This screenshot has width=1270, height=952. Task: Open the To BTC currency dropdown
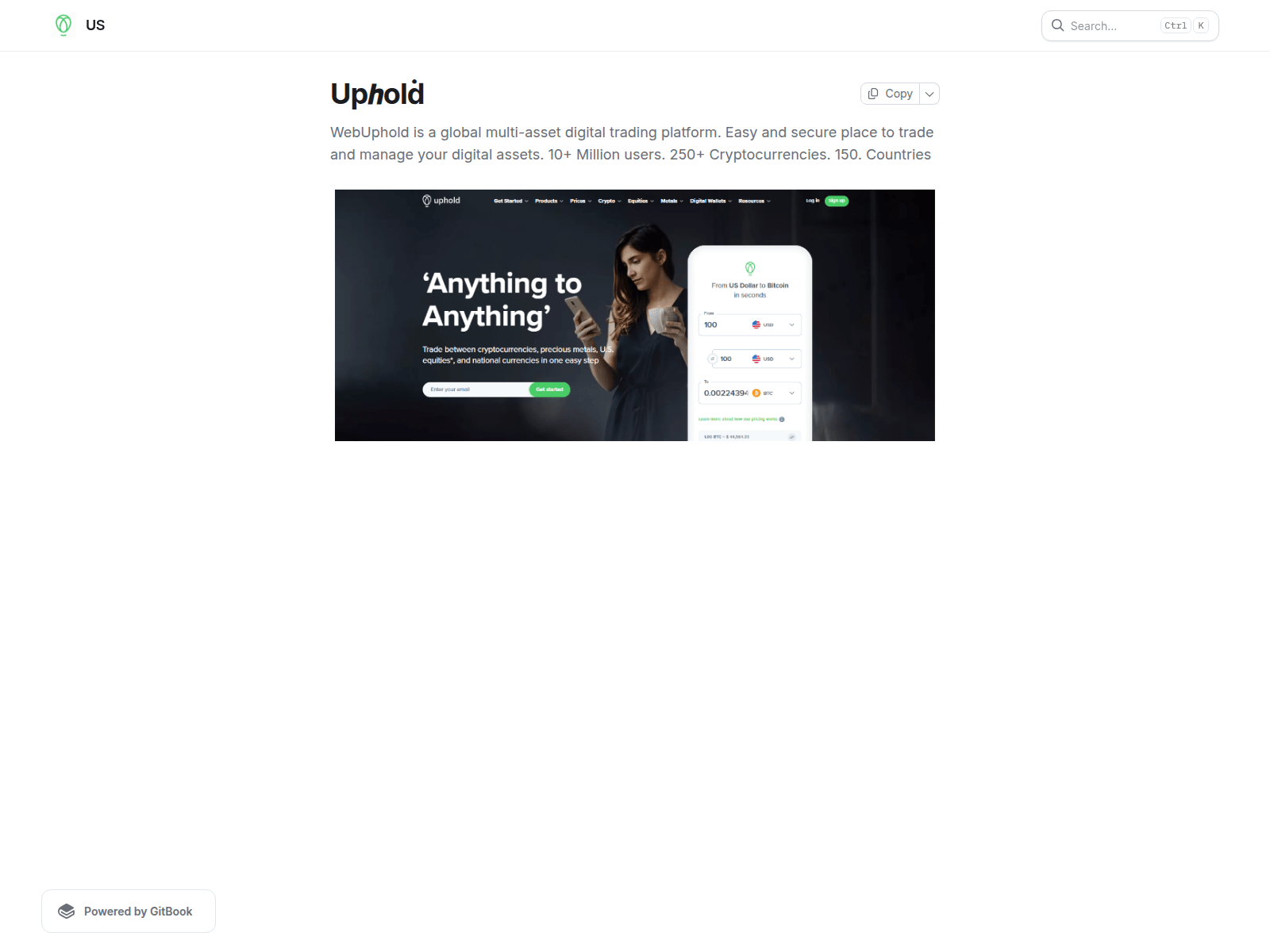(791, 393)
